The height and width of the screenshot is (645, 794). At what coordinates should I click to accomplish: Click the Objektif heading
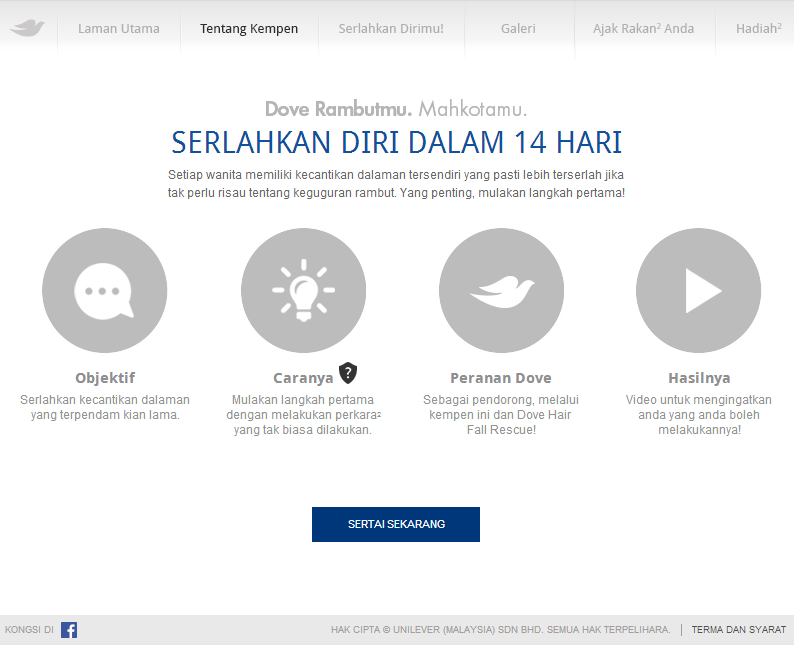(x=105, y=378)
